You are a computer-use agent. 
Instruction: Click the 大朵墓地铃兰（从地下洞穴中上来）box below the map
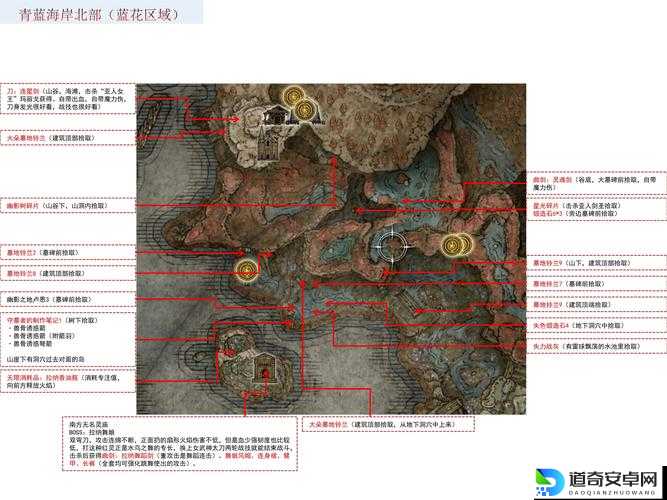tap(388, 425)
